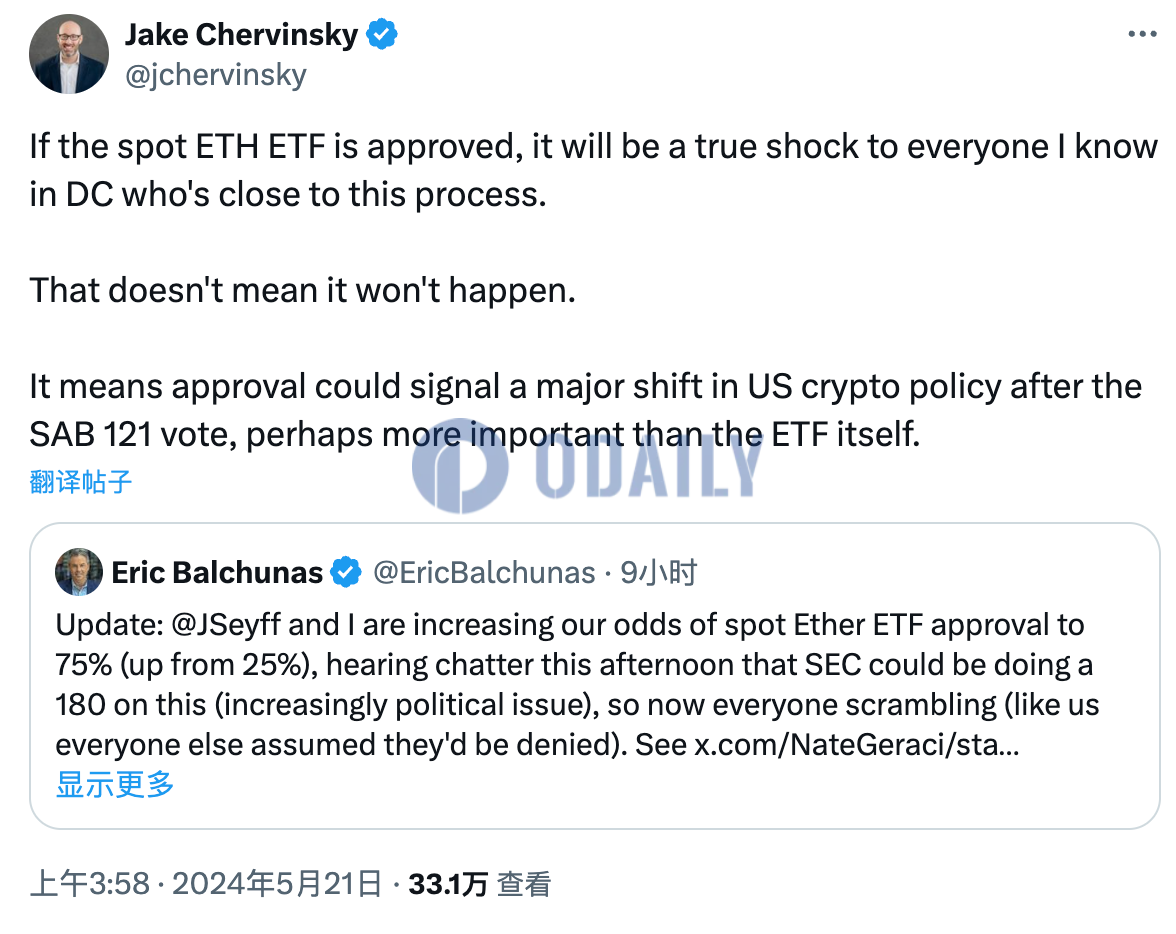This screenshot has height=934, width=1176.
Task: Click the ODAILY watermark logo
Action: (x=586, y=467)
